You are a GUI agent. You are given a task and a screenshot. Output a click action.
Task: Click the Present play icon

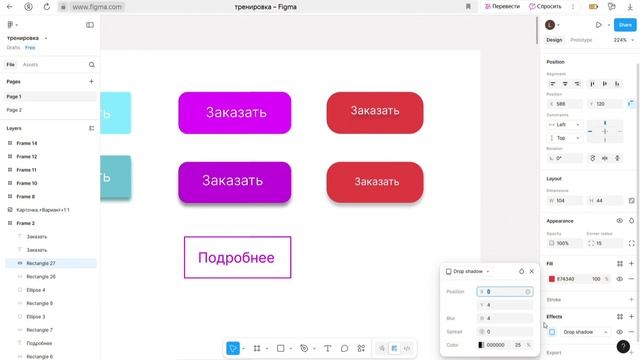(x=598, y=25)
